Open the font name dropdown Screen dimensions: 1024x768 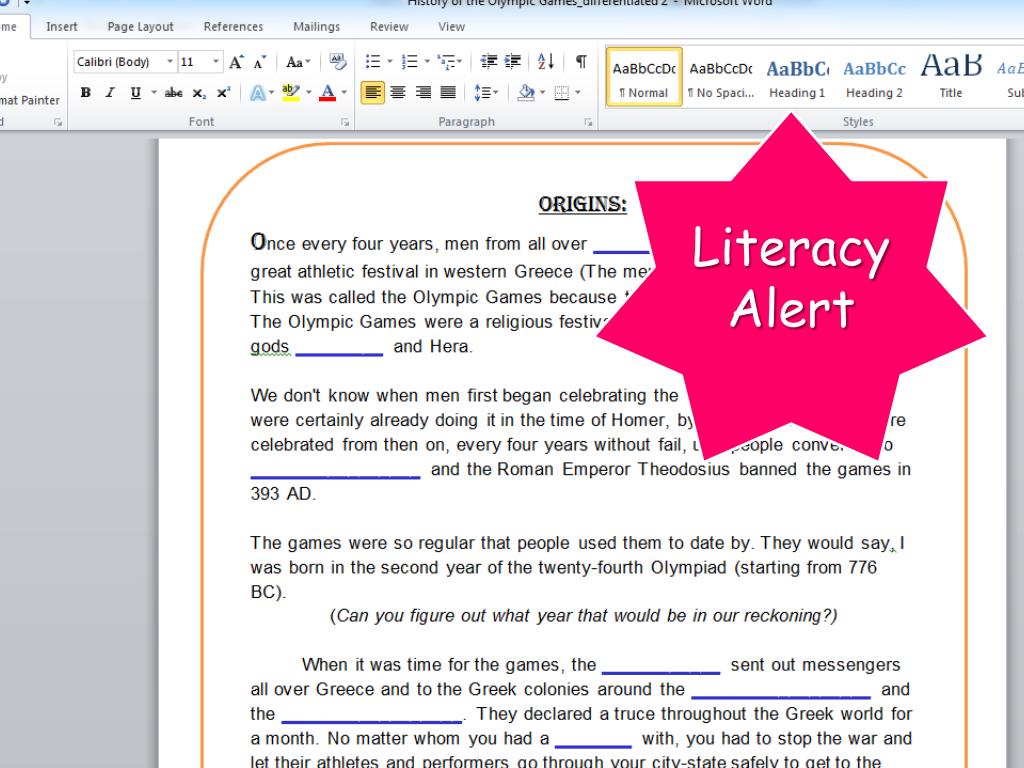point(170,61)
